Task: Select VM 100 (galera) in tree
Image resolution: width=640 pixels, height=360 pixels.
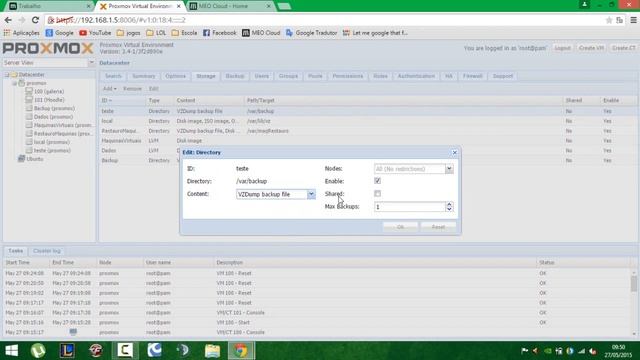Action: pos(49,91)
